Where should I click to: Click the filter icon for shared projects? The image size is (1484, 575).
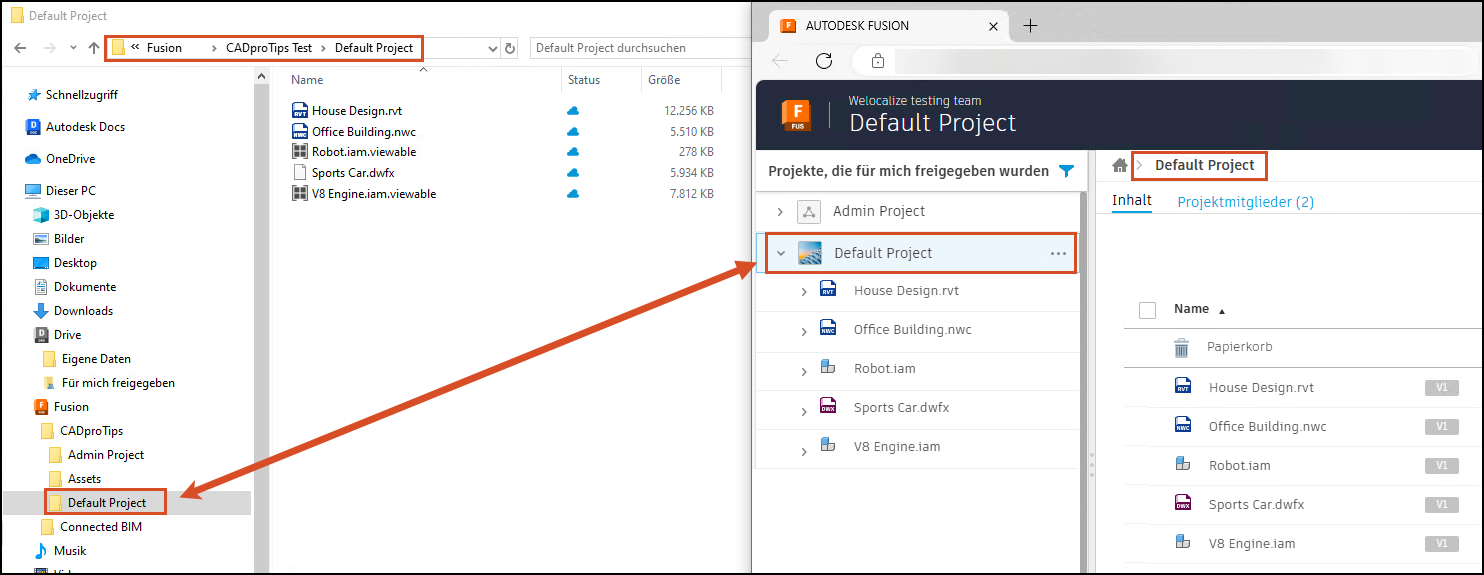click(1066, 171)
